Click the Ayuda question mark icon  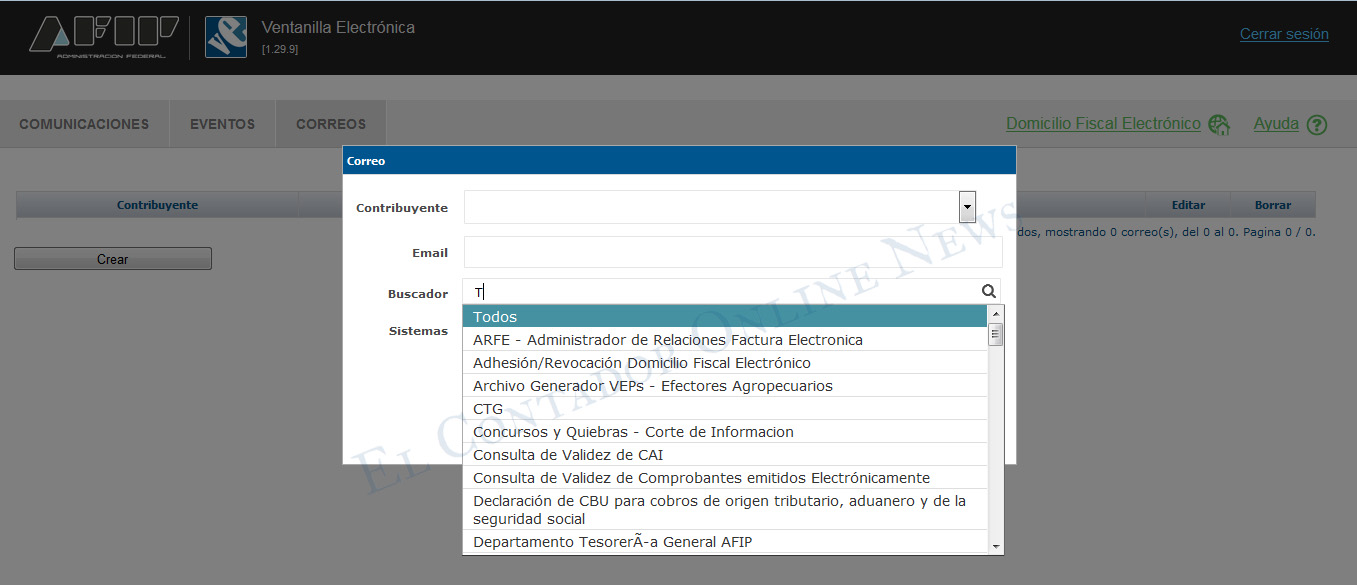1317,125
